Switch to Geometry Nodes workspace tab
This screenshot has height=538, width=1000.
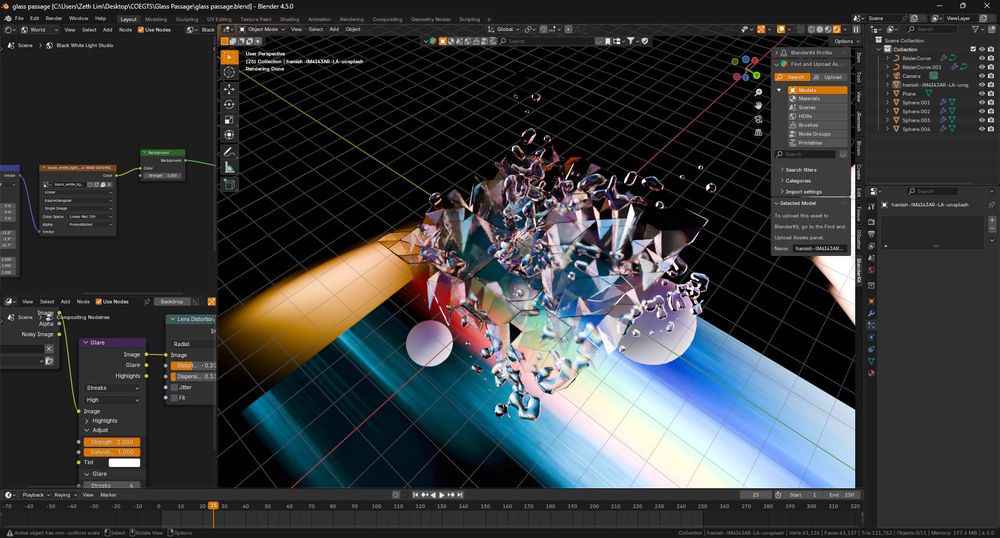pos(430,19)
